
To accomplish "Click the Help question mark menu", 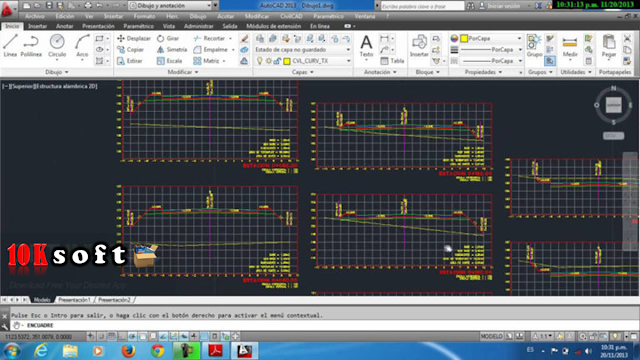I will 387,16.
